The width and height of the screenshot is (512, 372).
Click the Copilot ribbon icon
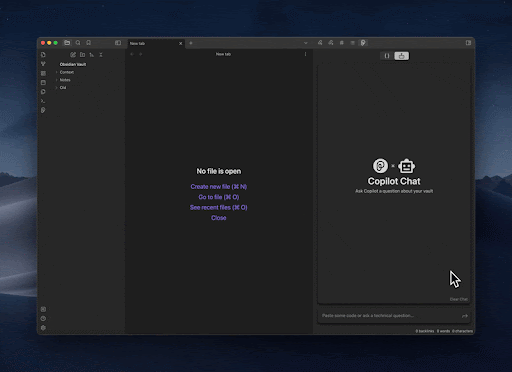[43, 110]
